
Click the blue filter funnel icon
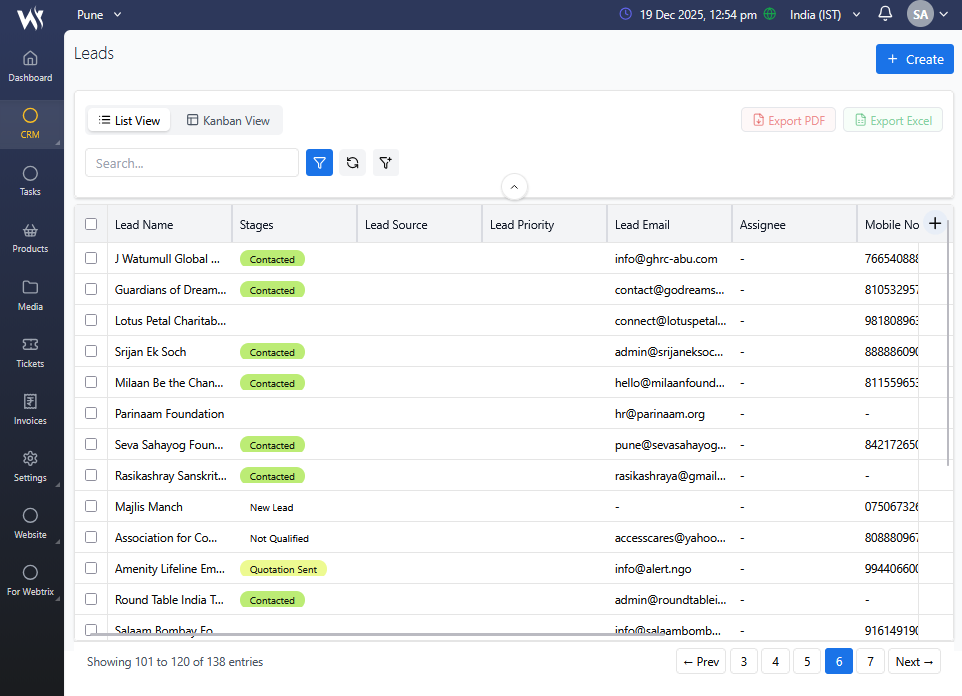[x=319, y=163]
